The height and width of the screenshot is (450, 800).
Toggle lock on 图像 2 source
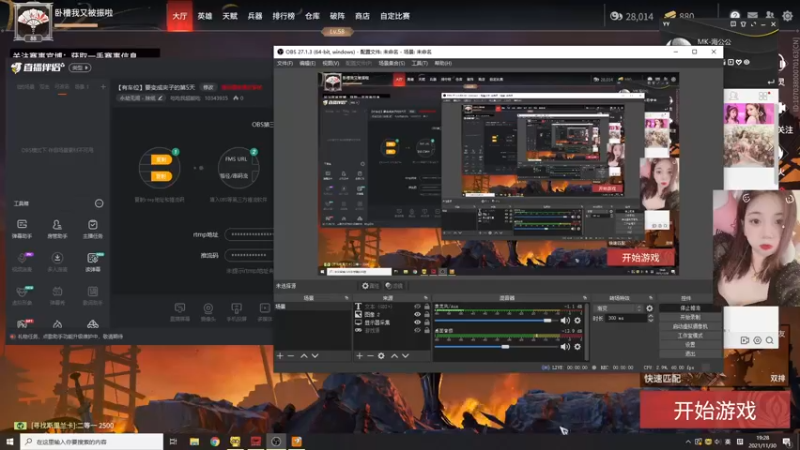[x=427, y=314]
